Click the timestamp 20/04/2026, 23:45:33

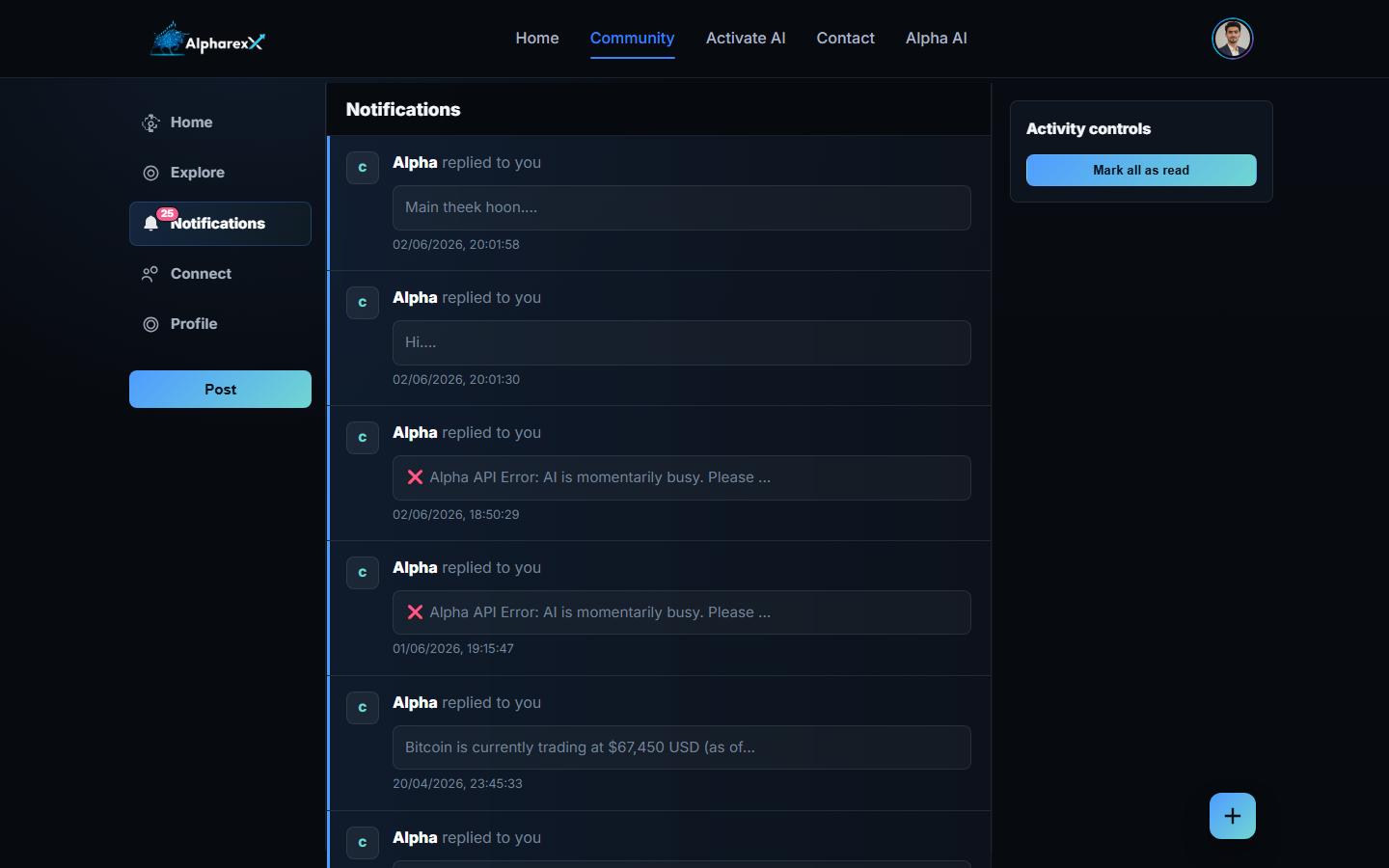click(x=457, y=784)
